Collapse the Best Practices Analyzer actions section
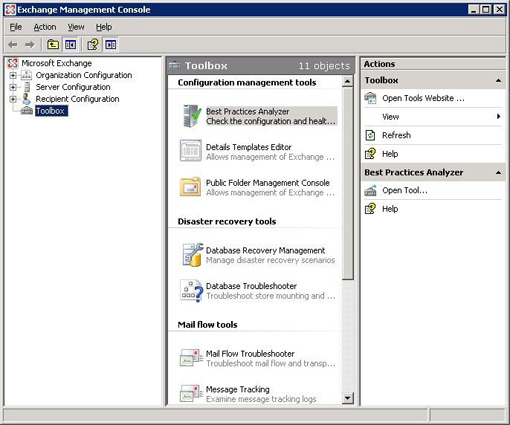The width and height of the screenshot is (510, 425). [x=498, y=173]
